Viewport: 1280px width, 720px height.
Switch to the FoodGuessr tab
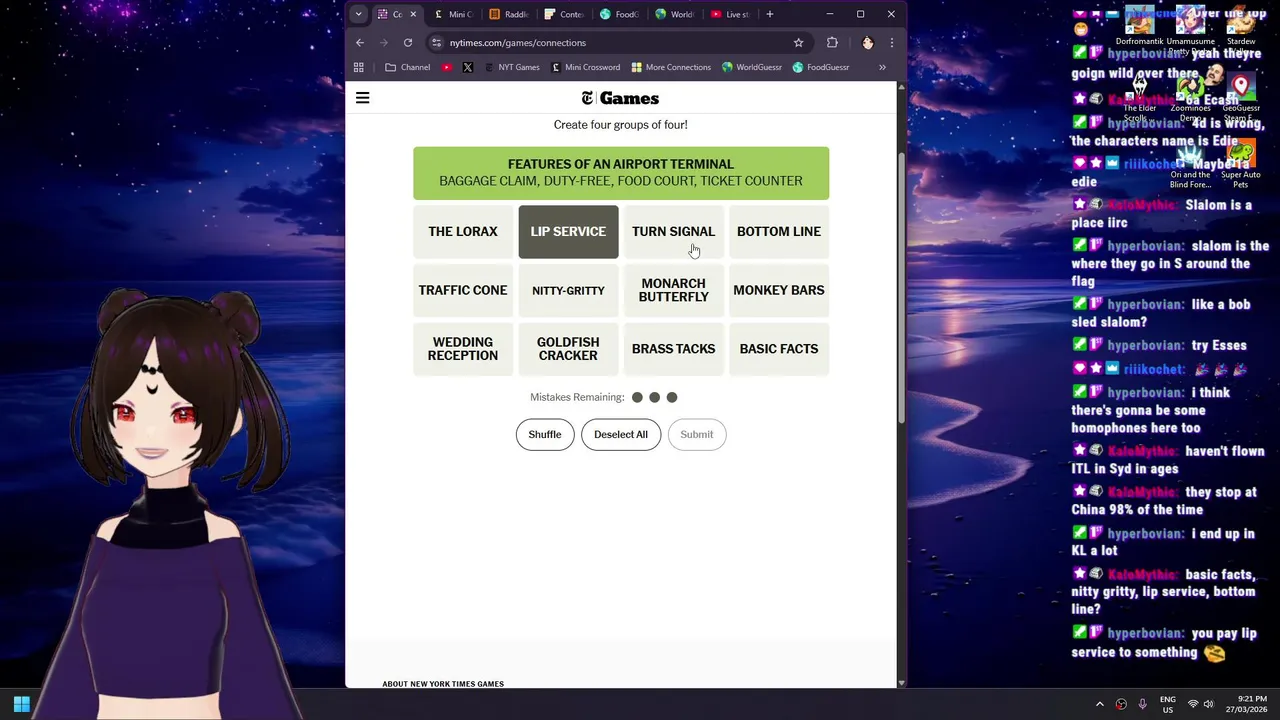tap(619, 14)
